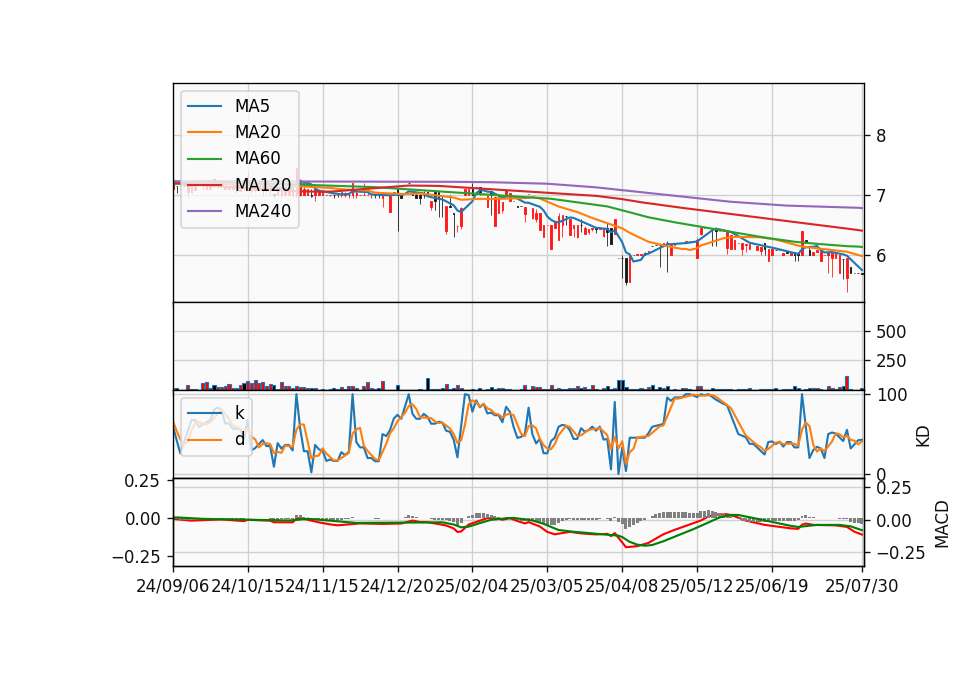Click the 25/02/04 date tick label

point(472,586)
